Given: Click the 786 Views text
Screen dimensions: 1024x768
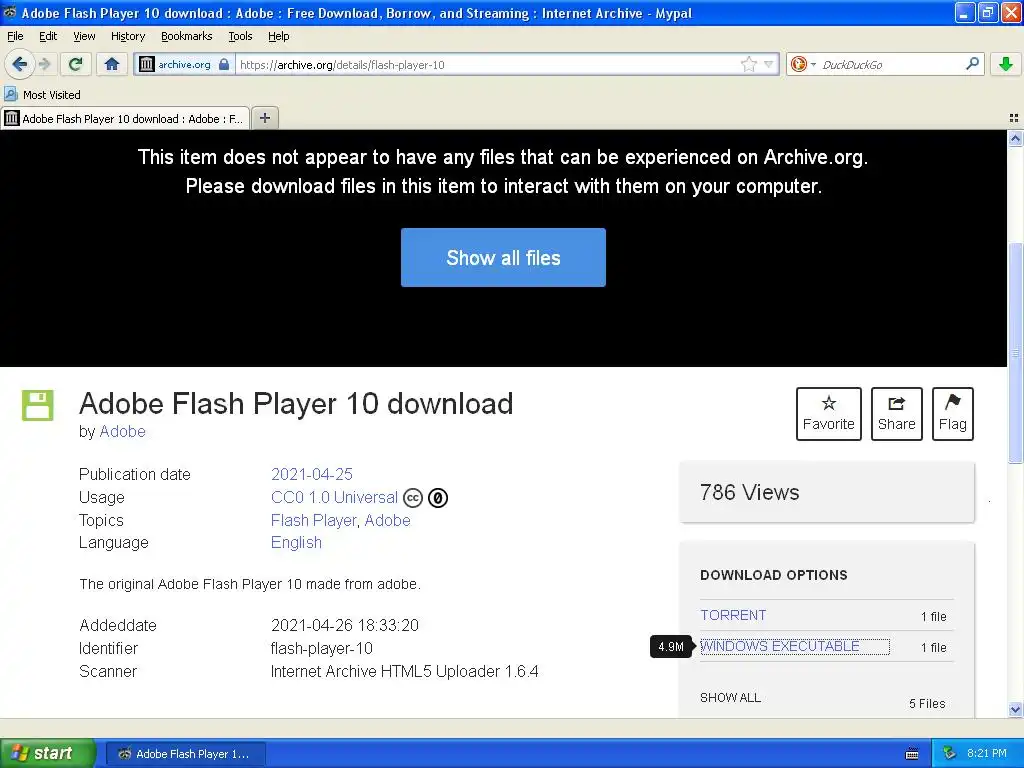Looking at the screenshot, I should click(749, 492).
